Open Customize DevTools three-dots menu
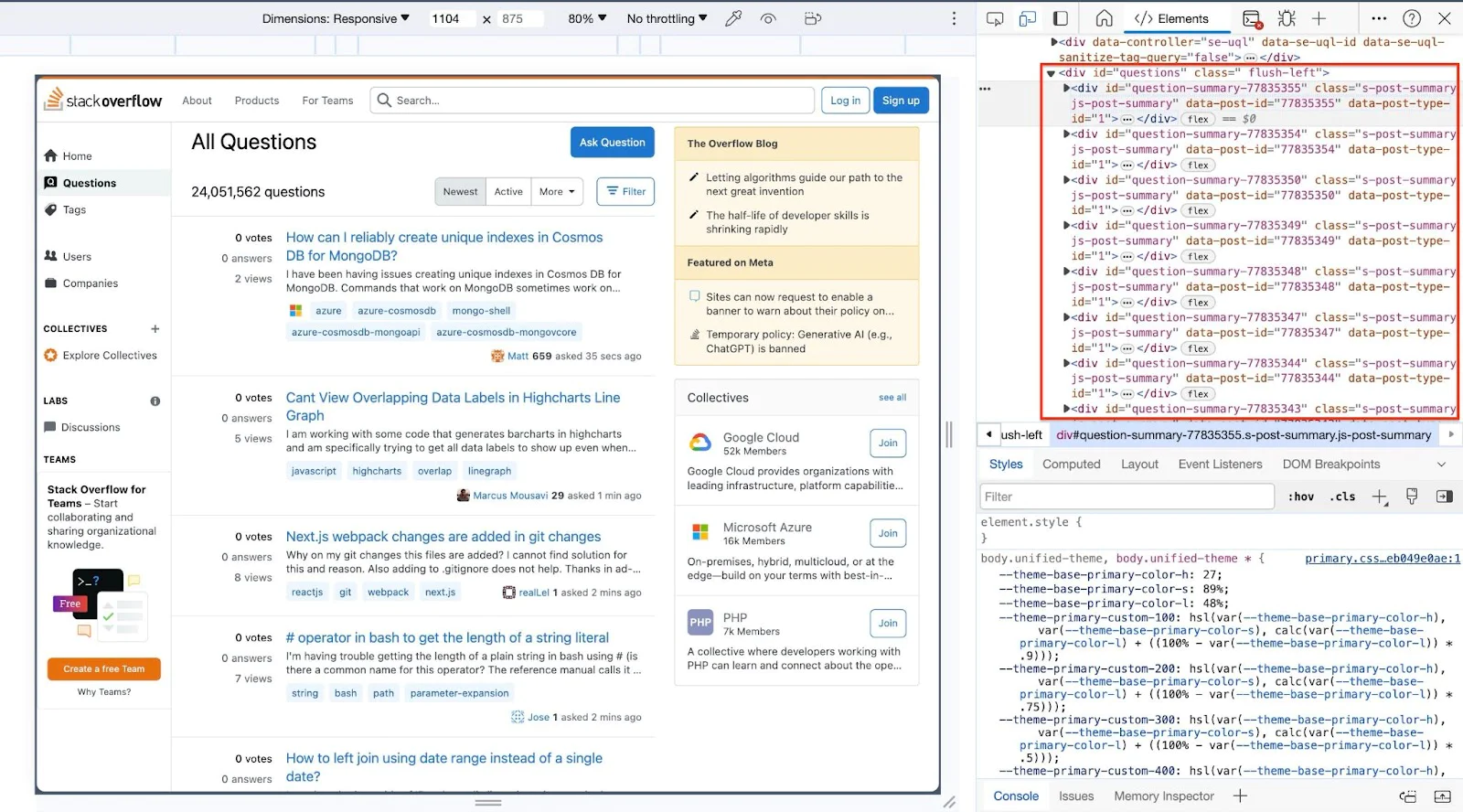The image size is (1463, 812). [1379, 18]
